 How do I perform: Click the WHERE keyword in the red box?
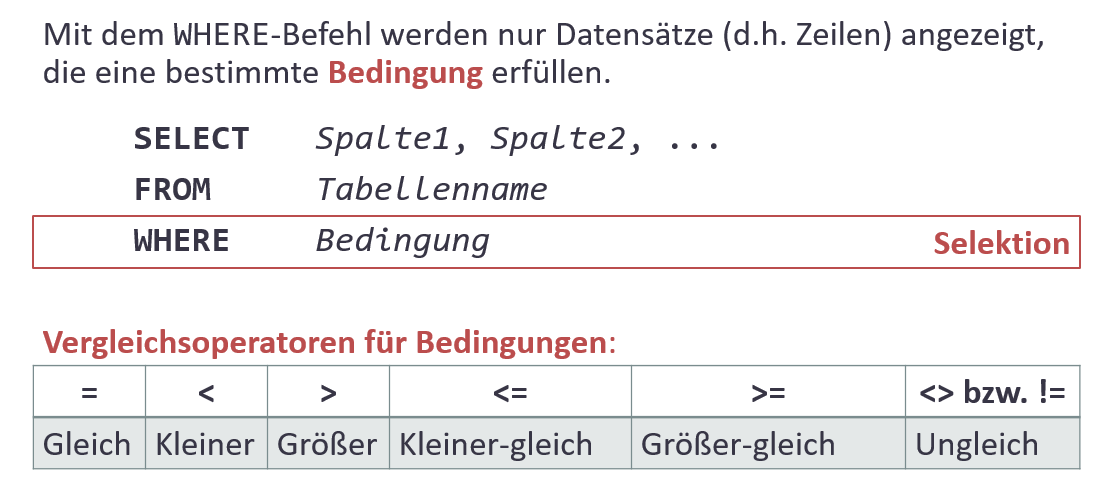pyautogui.click(x=181, y=241)
